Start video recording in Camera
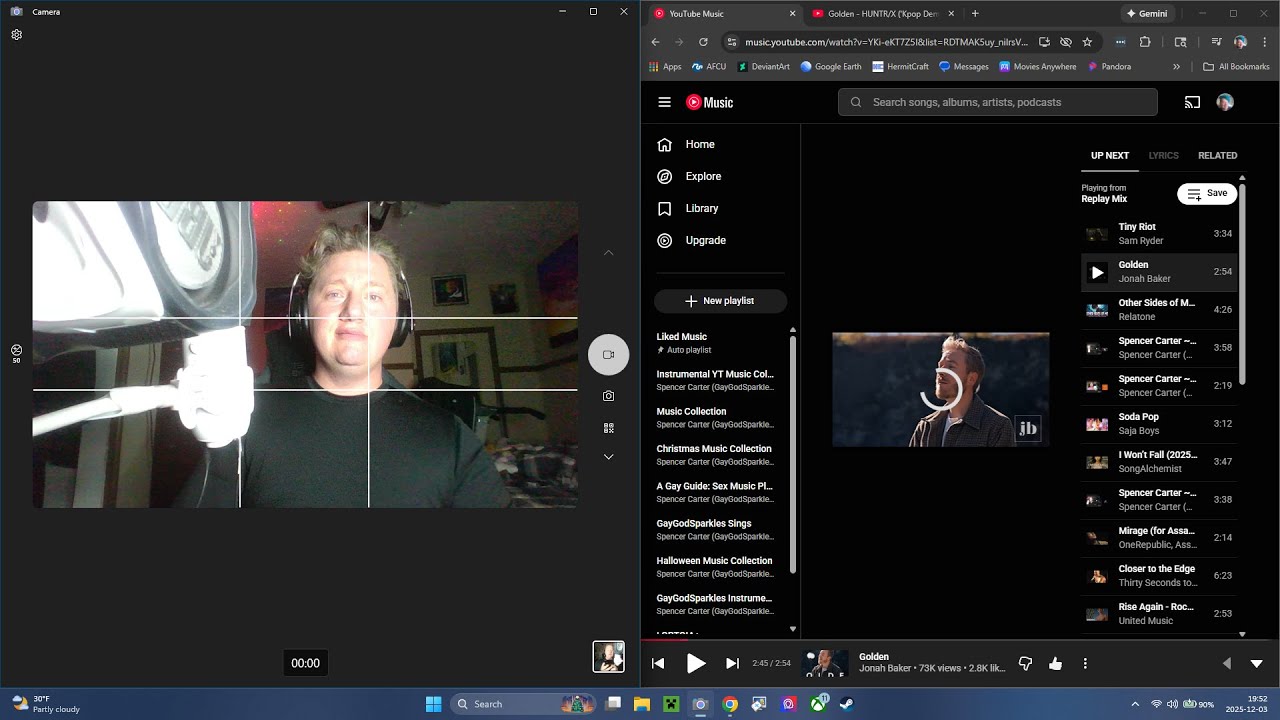The height and width of the screenshot is (720, 1280). pyautogui.click(x=608, y=355)
